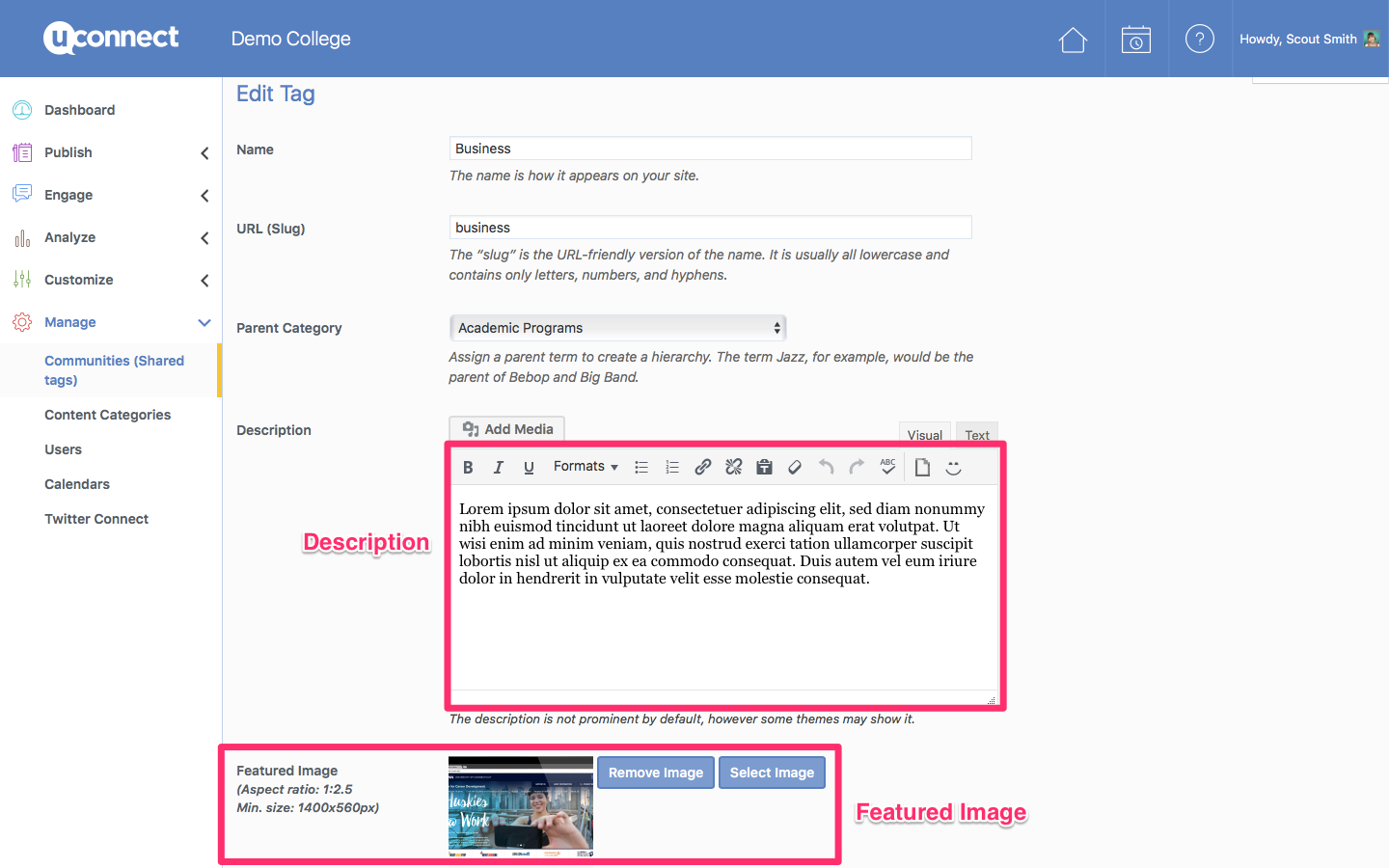Open the calendar icon in top bar
This screenshot has width=1389, height=868.
coord(1135,40)
